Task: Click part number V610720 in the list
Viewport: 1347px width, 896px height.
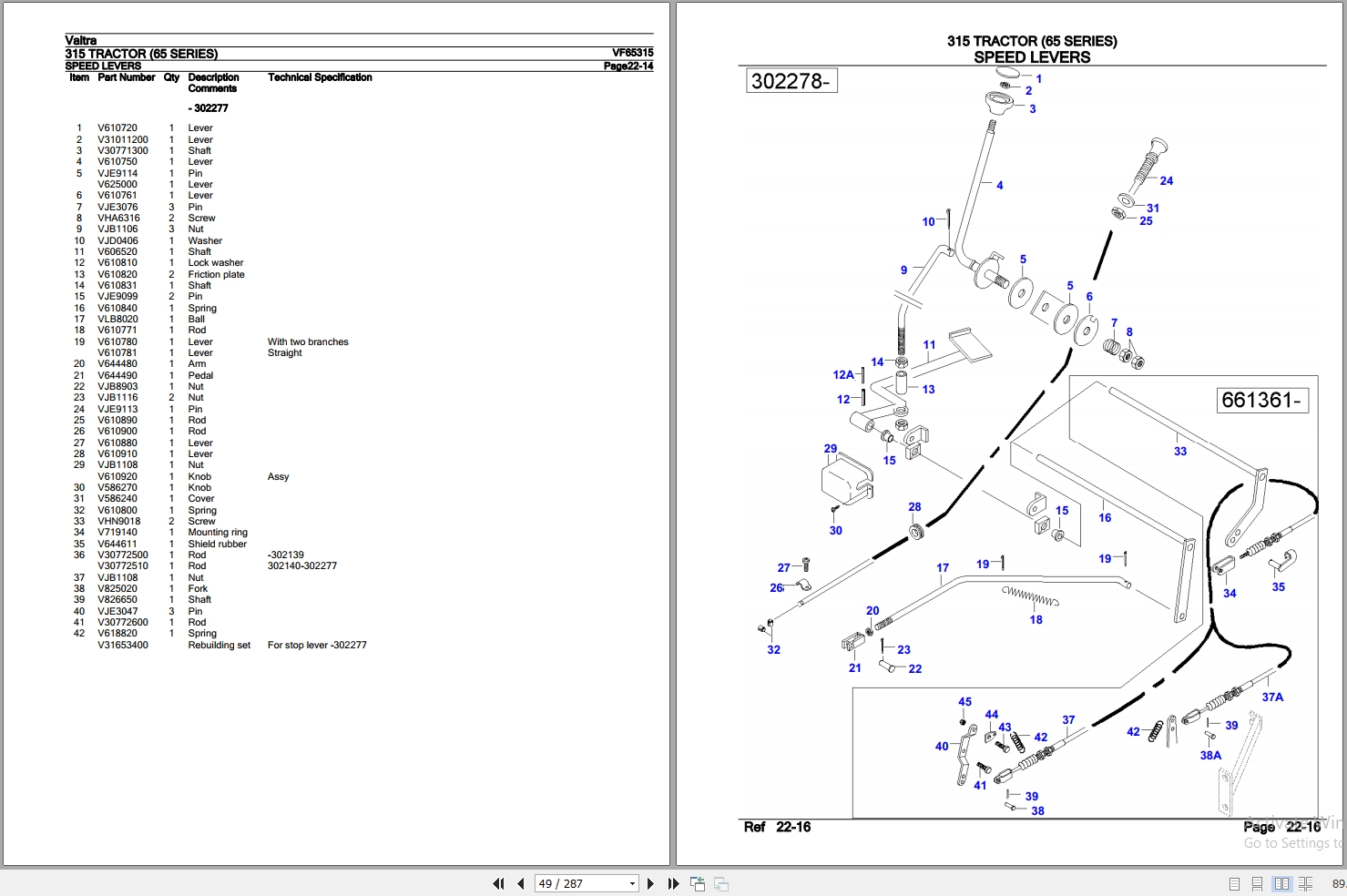Action: (117, 128)
